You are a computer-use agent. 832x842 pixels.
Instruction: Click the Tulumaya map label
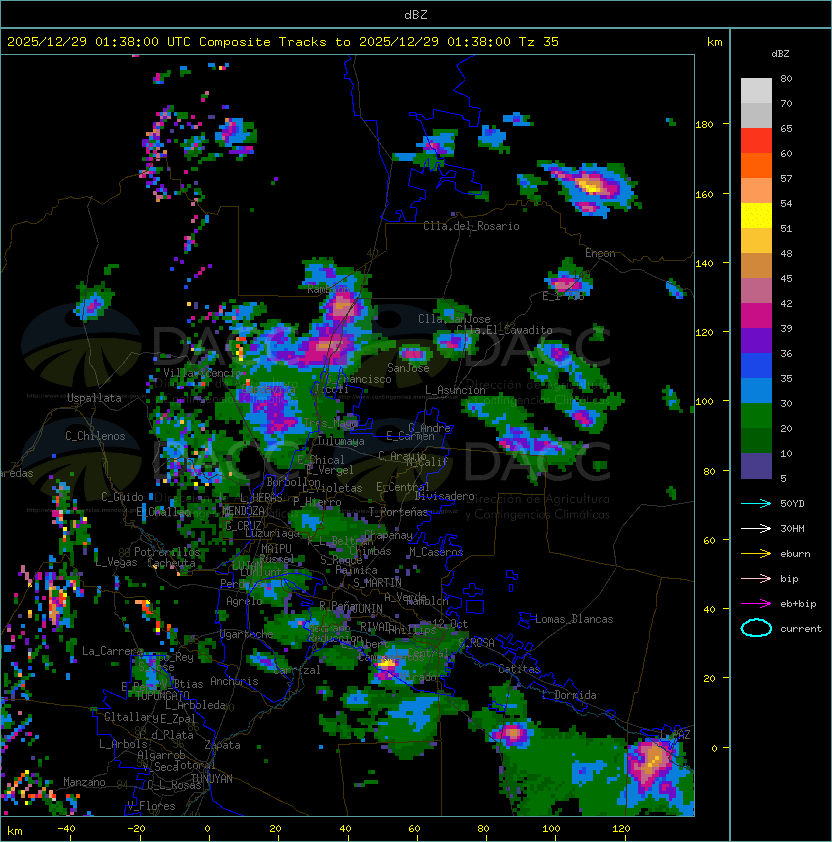pyautogui.click(x=341, y=441)
